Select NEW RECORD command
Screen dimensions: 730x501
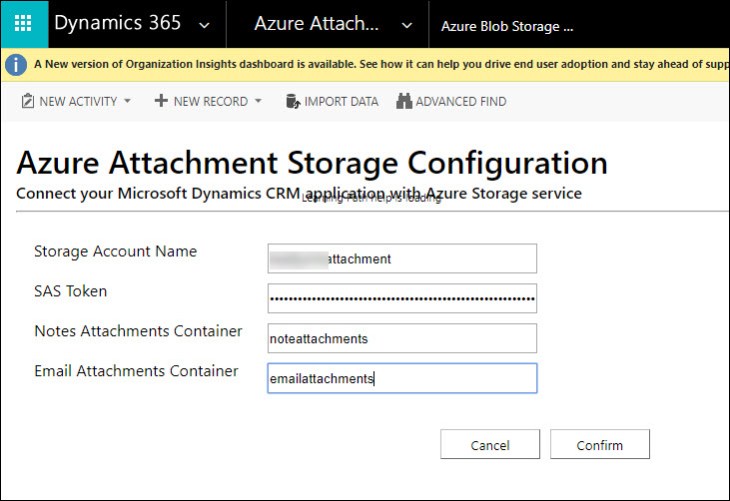pyautogui.click(x=211, y=101)
